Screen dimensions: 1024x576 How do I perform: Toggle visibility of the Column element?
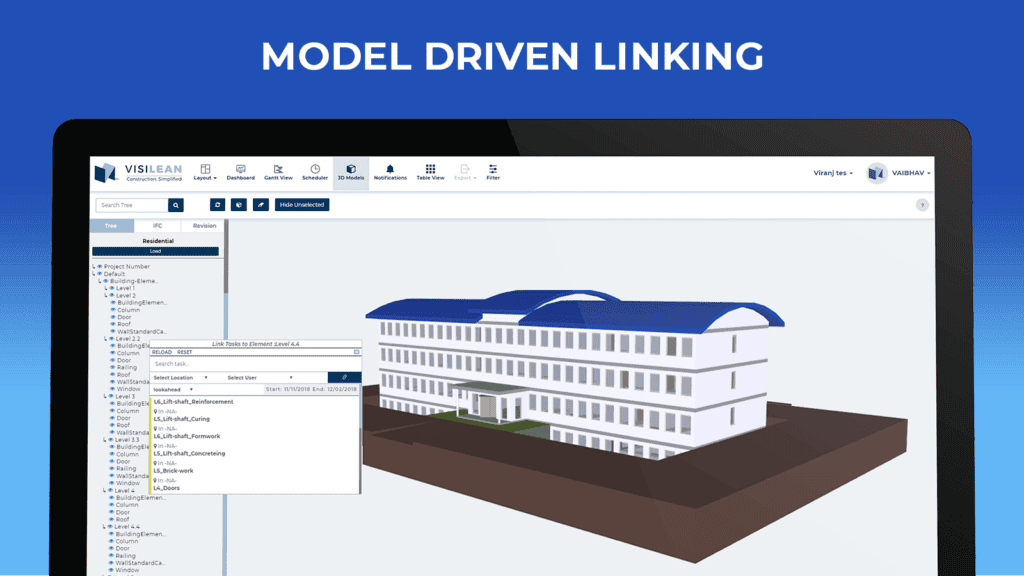(x=113, y=310)
